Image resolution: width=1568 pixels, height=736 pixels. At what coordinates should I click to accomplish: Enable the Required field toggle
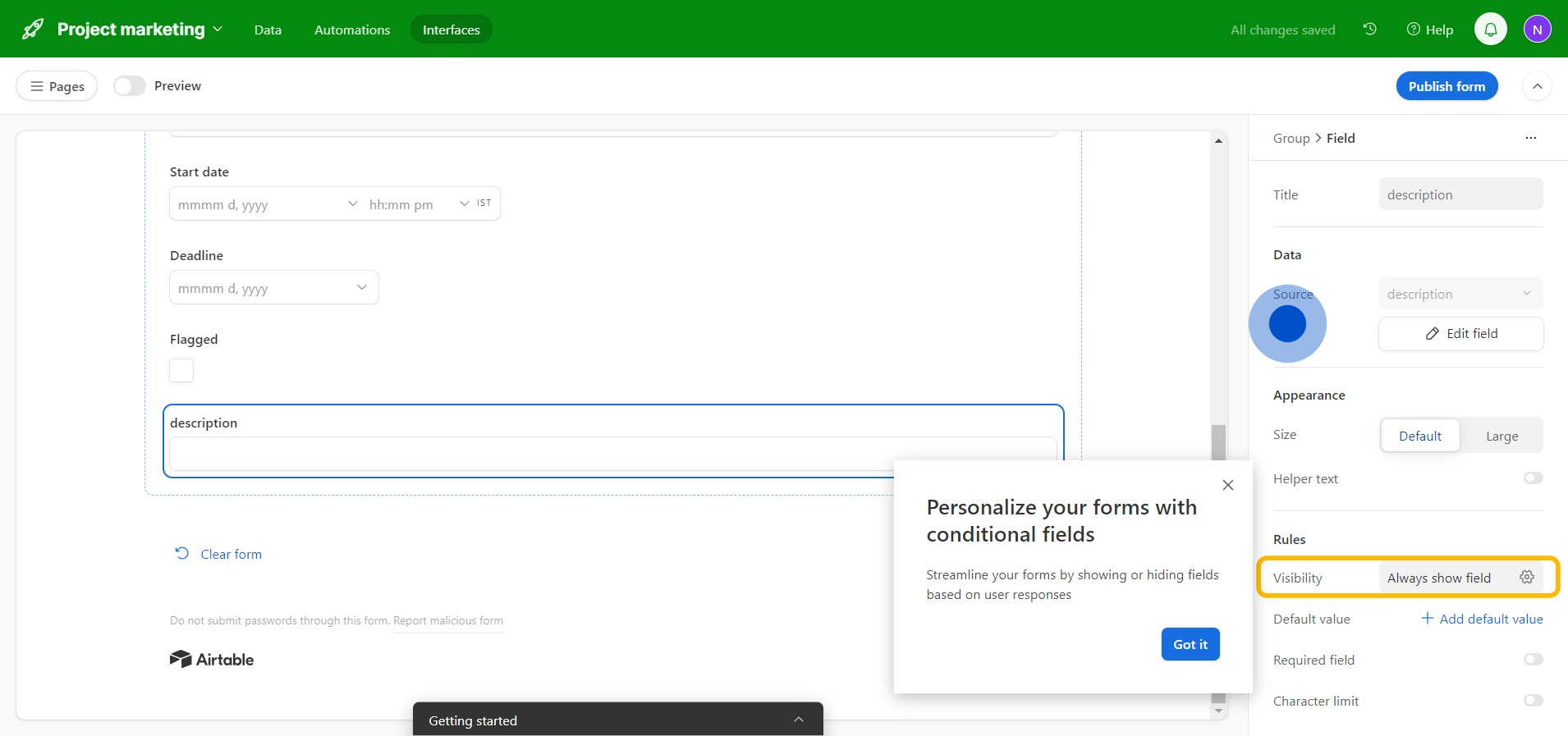(1533, 660)
